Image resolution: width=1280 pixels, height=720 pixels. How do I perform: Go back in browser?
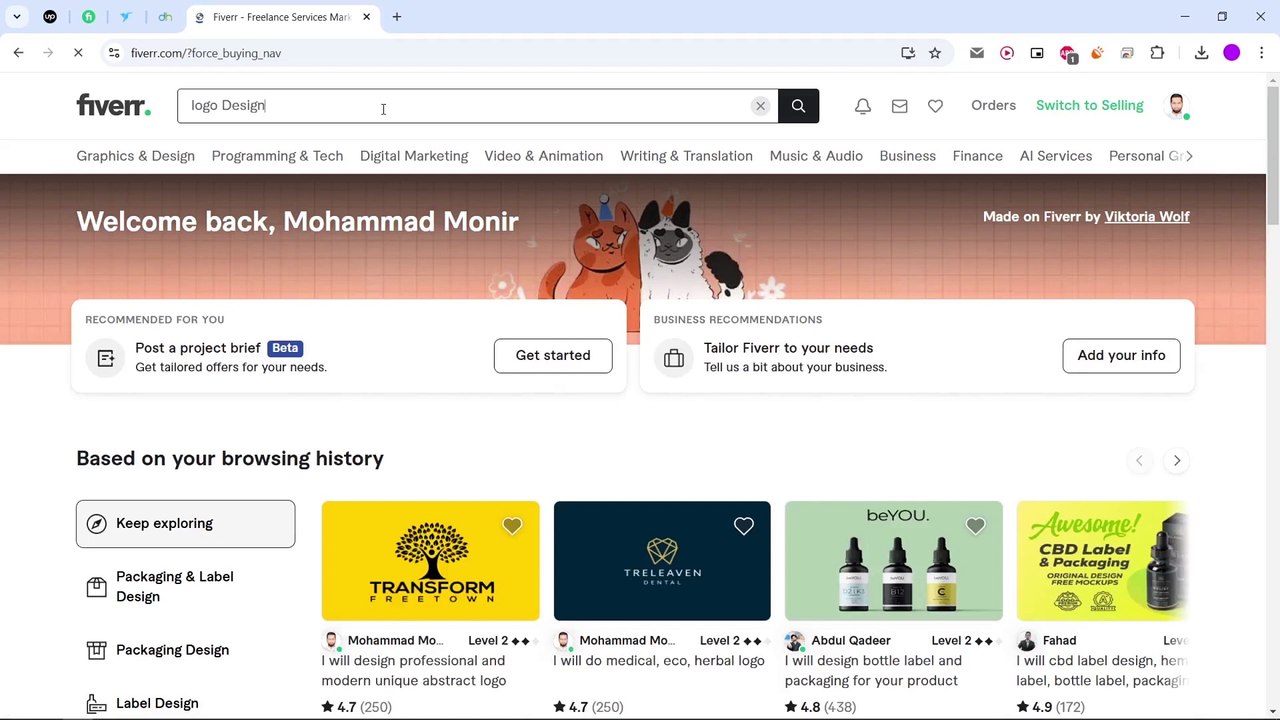click(x=19, y=53)
